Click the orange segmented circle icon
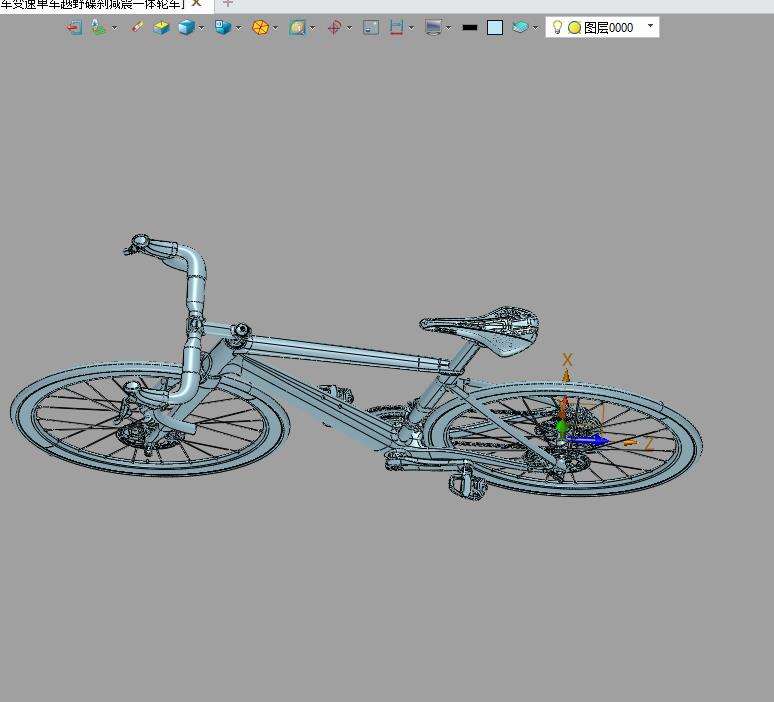 point(260,28)
